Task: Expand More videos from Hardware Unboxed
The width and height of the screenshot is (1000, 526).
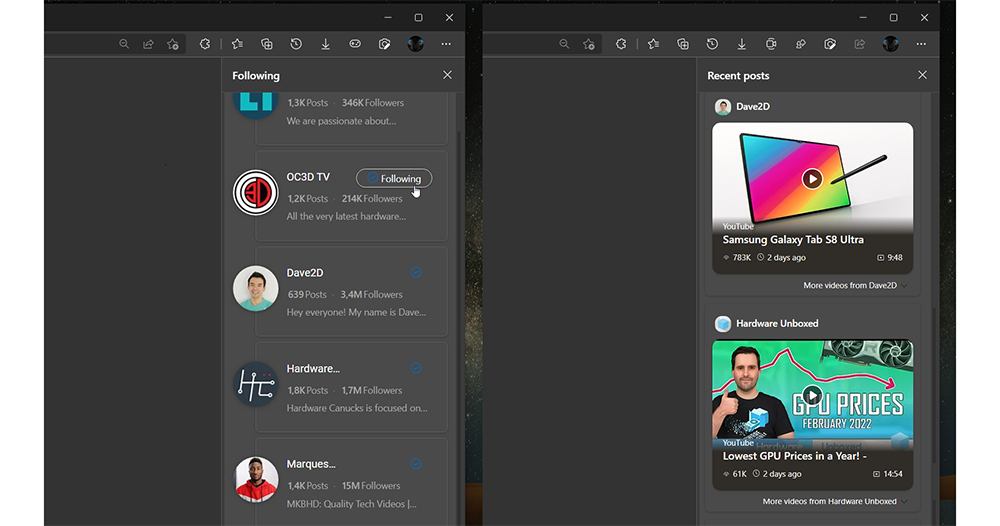Action: coord(834,501)
